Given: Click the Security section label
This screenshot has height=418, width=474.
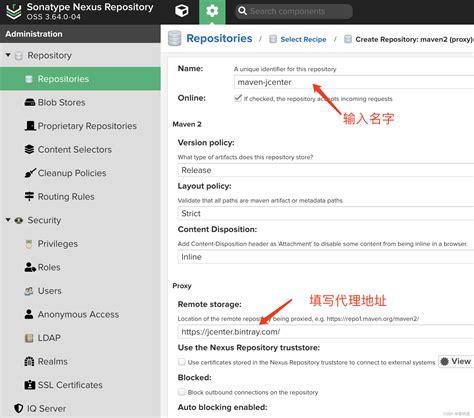Looking at the screenshot, I should (44, 220).
